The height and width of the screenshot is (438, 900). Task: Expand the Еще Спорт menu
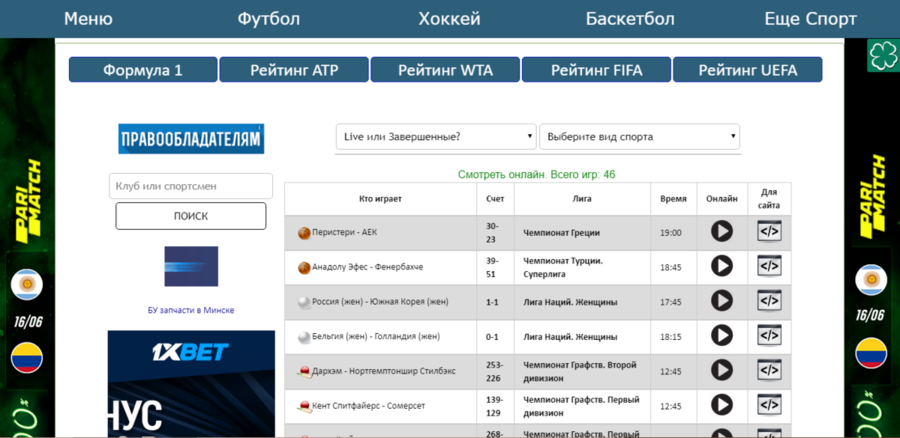click(810, 19)
